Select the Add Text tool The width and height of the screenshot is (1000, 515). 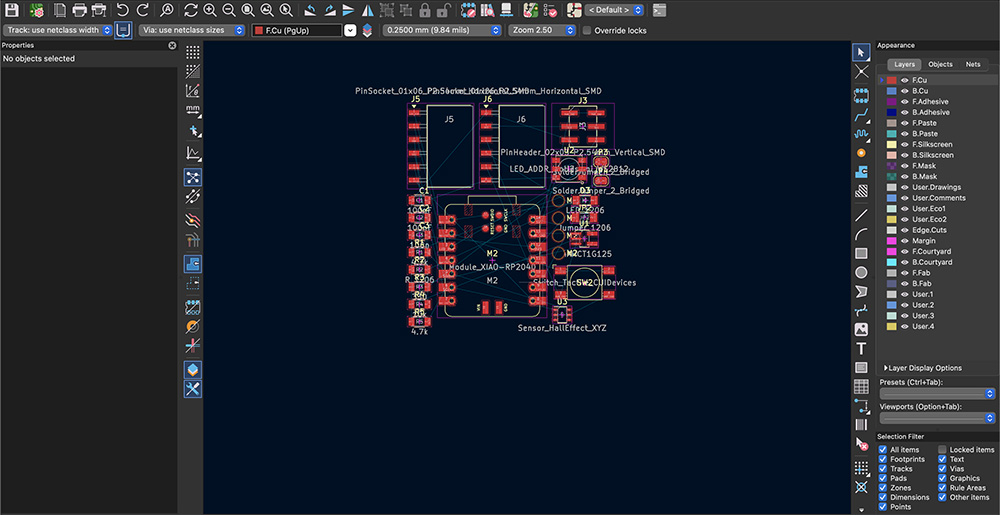pos(861,349)
